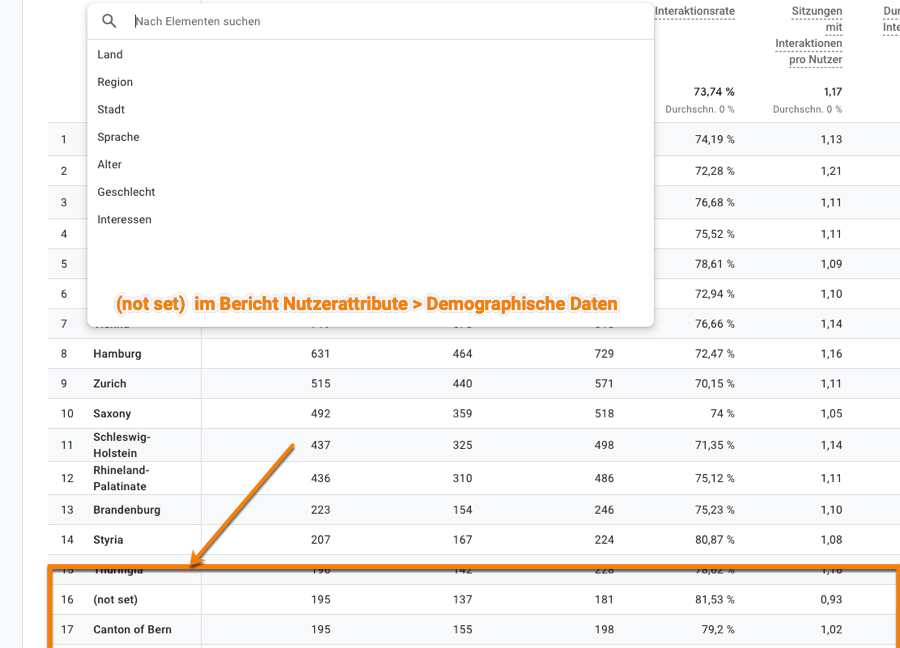
Task: Open the Hamburg row
Action: click(117, 354)
